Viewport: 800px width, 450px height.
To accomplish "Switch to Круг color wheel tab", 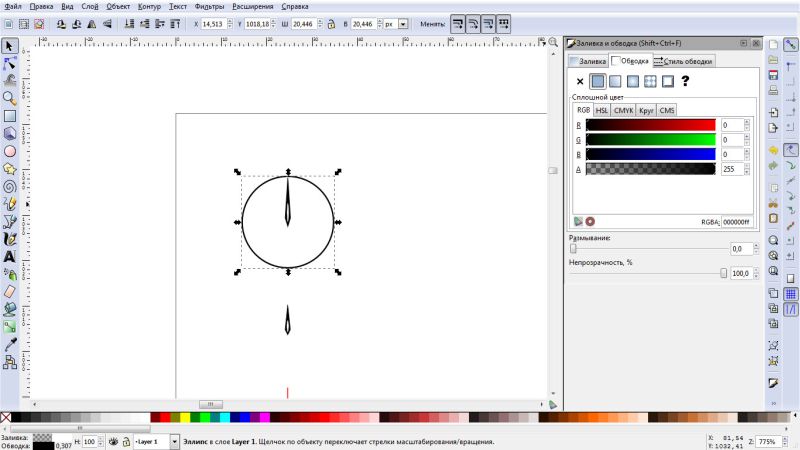I will (x=646, y=110).
